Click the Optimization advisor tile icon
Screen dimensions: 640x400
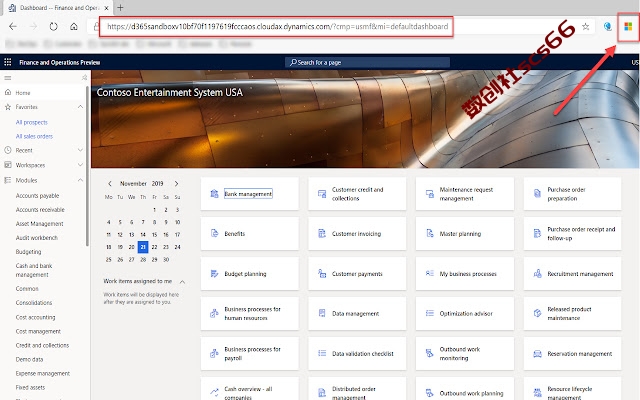pyautogui.click(x=430, y=313)
